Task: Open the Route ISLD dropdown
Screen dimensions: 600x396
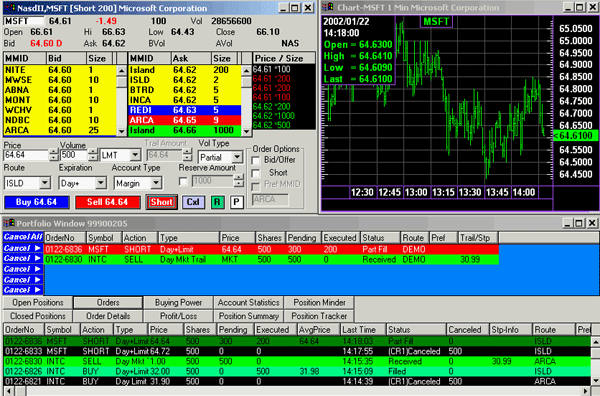Action: tap(45, 183)
